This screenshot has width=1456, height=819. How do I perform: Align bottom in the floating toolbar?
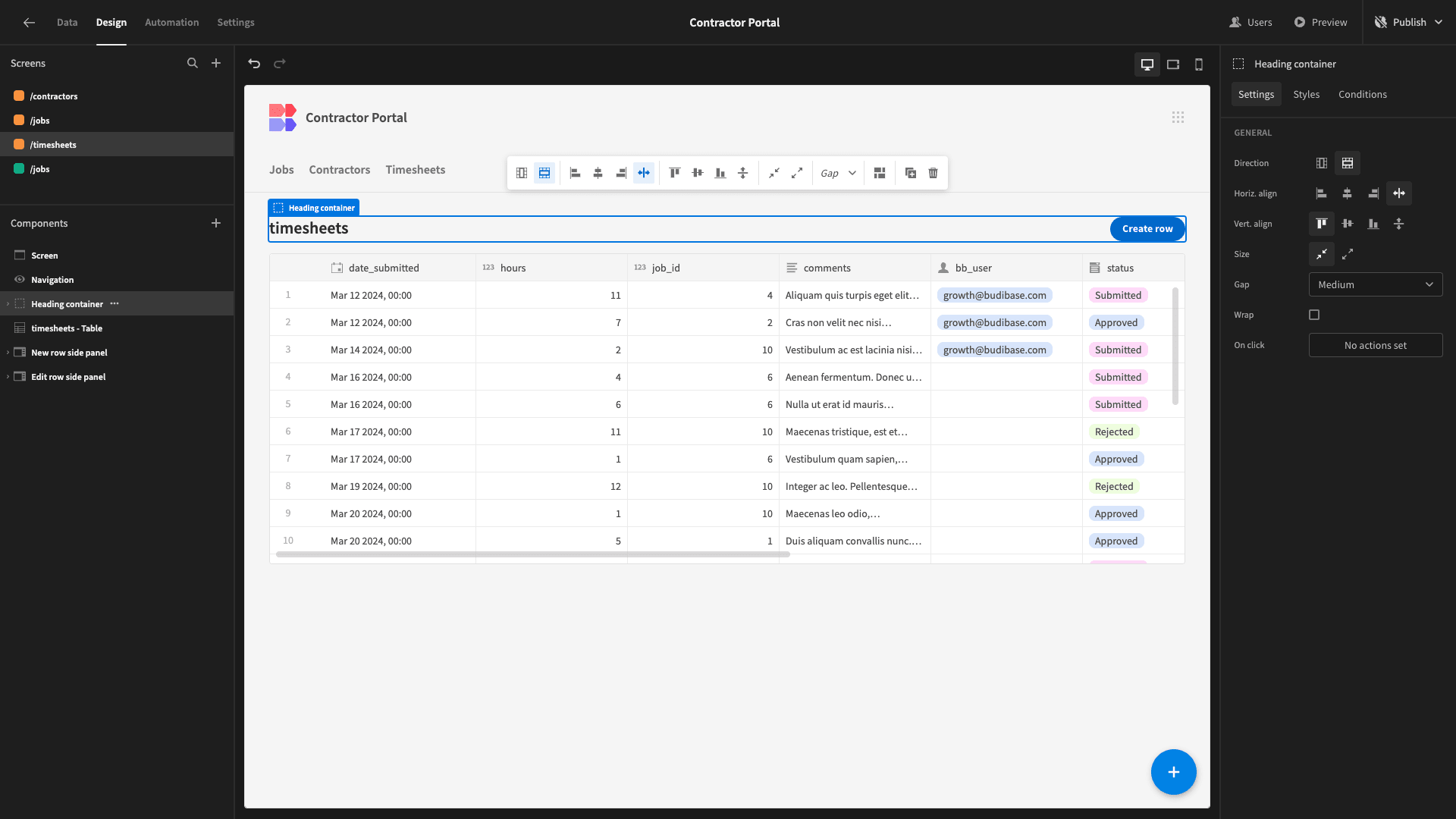[x=720, y=174]
